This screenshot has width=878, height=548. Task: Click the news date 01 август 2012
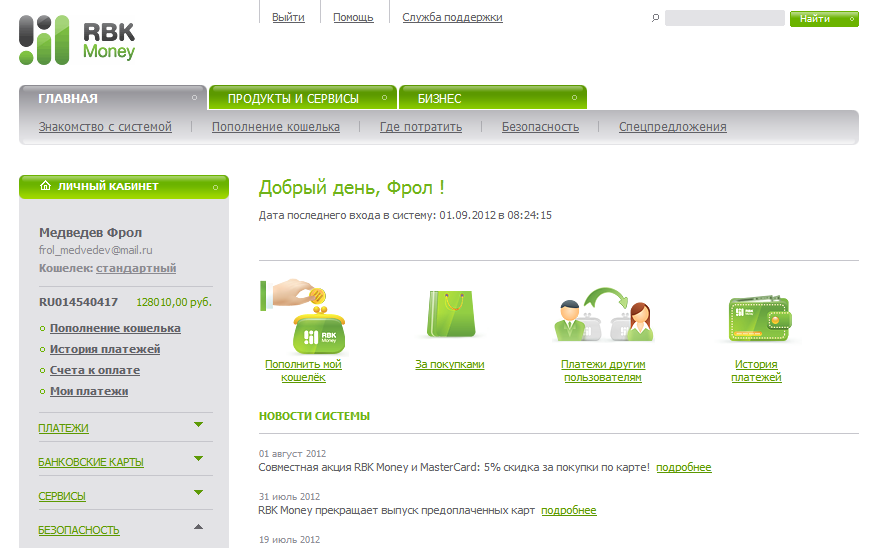click(x=292, y=453)
